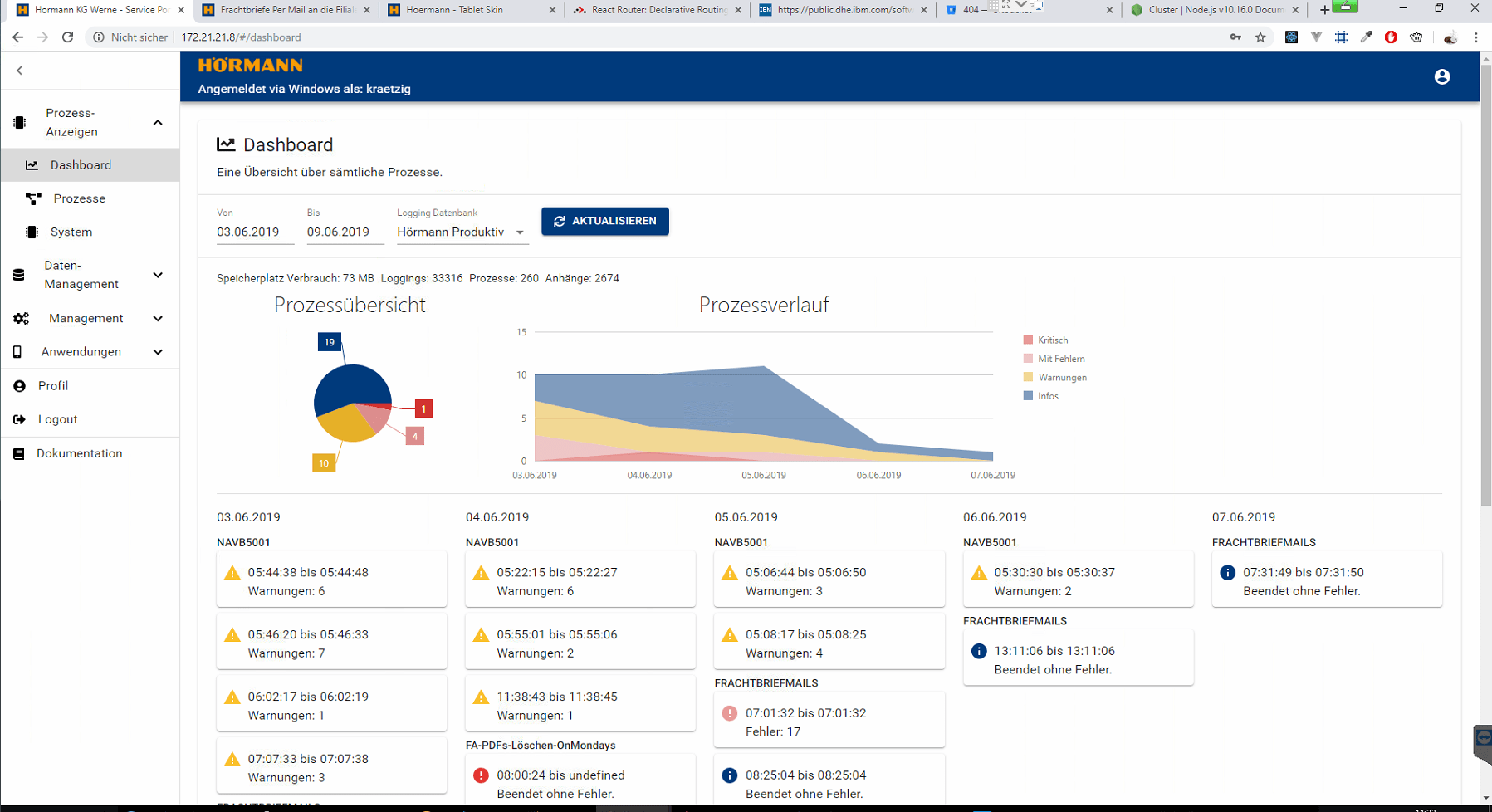Screen dimensions: 1492x812
Task: Click Logout in the sidebar
Action: point(90,419)
